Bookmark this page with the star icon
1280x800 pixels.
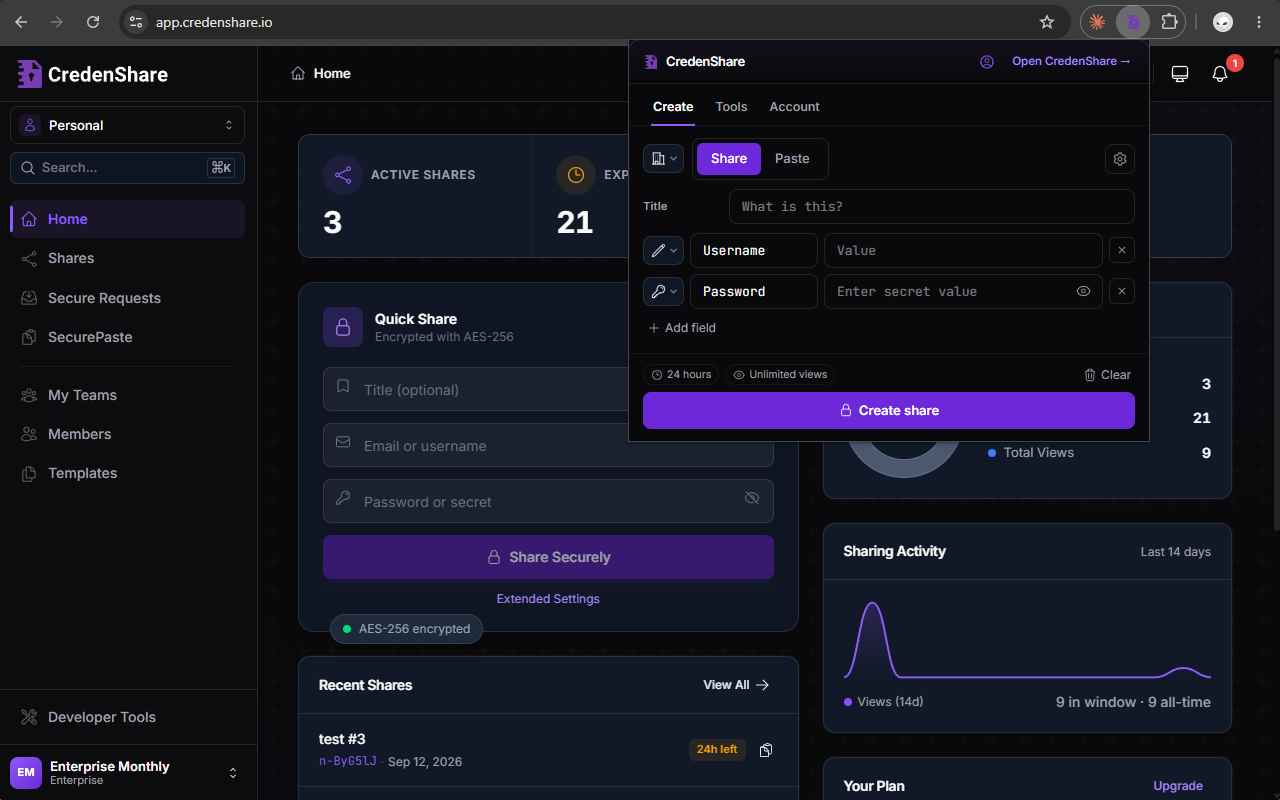coord(1047,22)
